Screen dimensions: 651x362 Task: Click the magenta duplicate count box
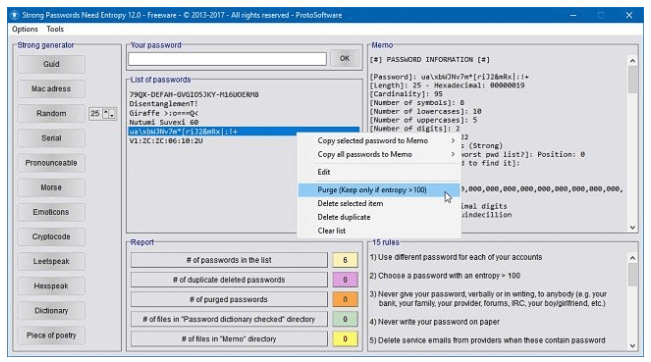[x=345, y=280]
